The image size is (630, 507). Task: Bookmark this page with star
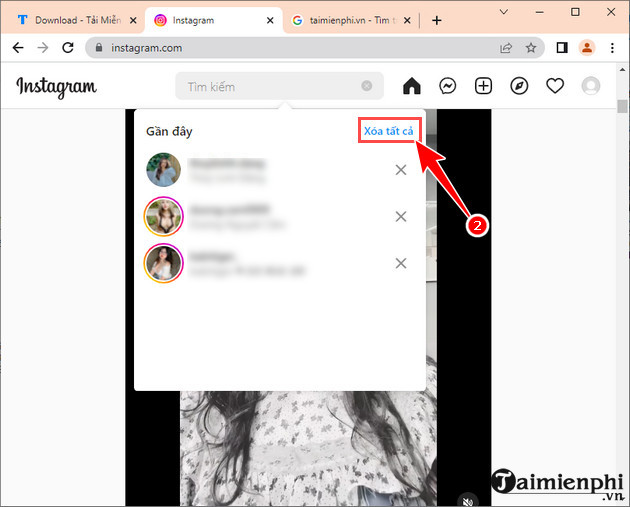tap(531, 48)
